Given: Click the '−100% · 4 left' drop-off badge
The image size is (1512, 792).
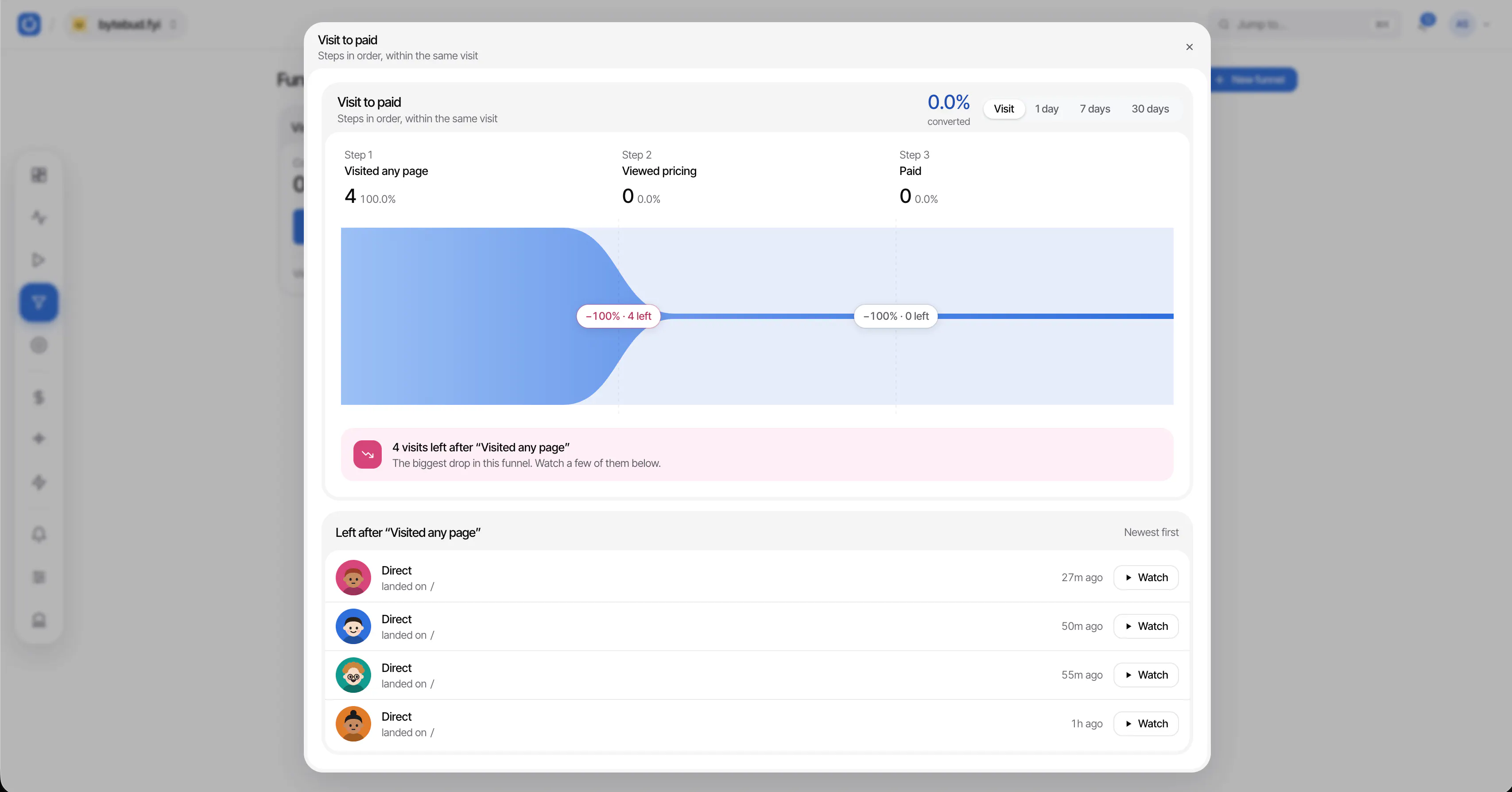Looking at the screenshot, I should (x=618, y=316).
